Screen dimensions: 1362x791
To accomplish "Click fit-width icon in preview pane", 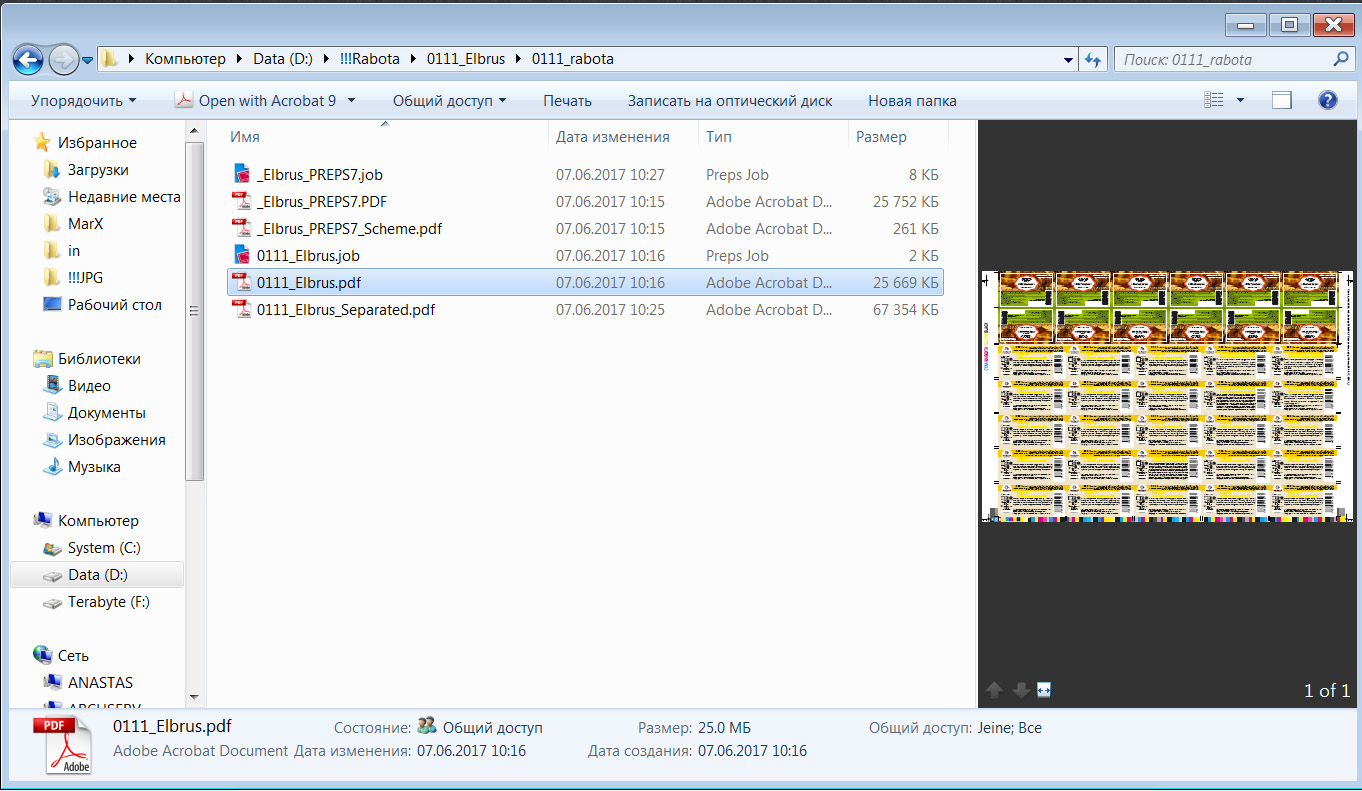I will click(x=1044, y=690).
